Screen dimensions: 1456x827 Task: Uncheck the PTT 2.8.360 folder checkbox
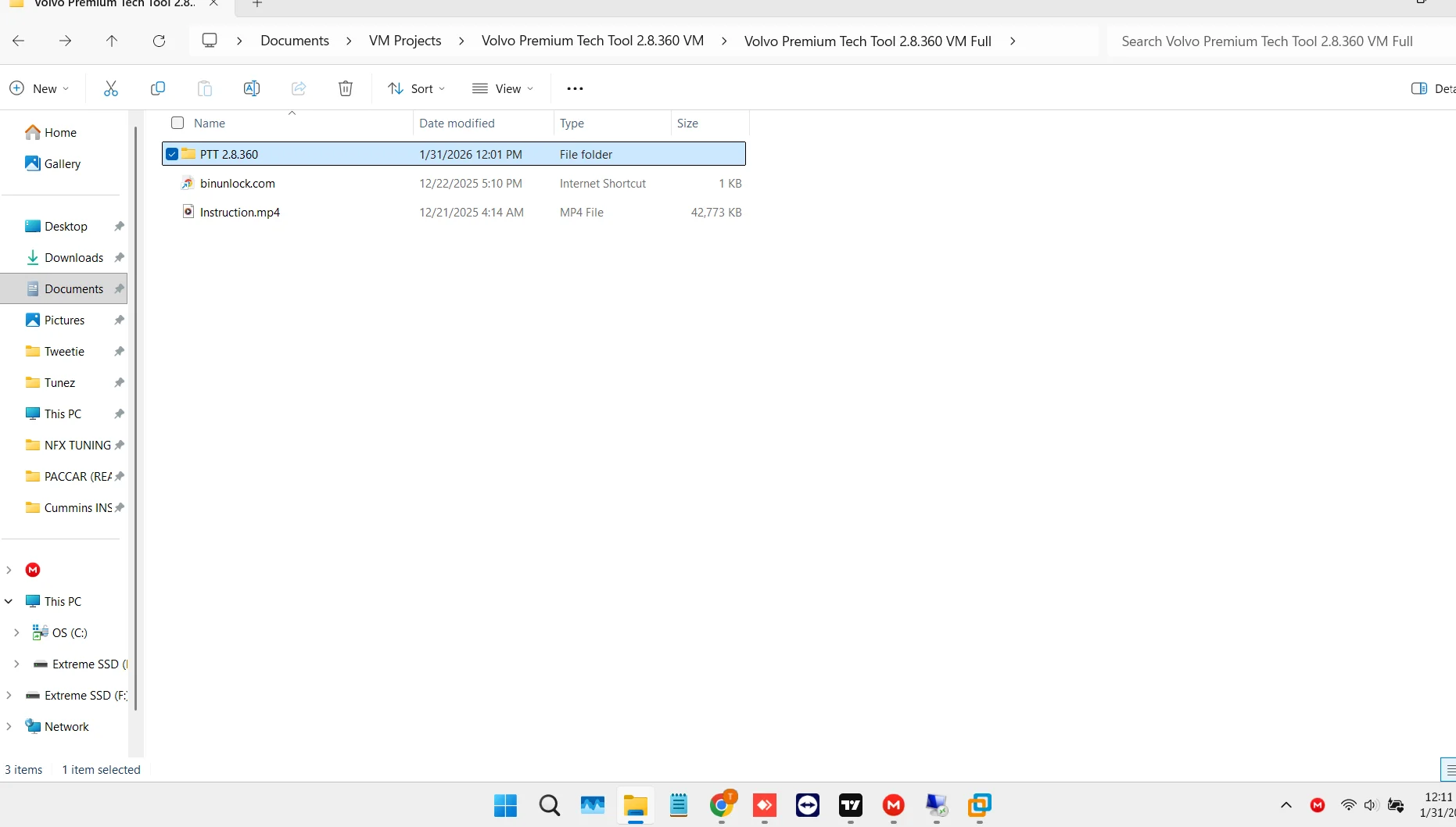click(171, 154)
